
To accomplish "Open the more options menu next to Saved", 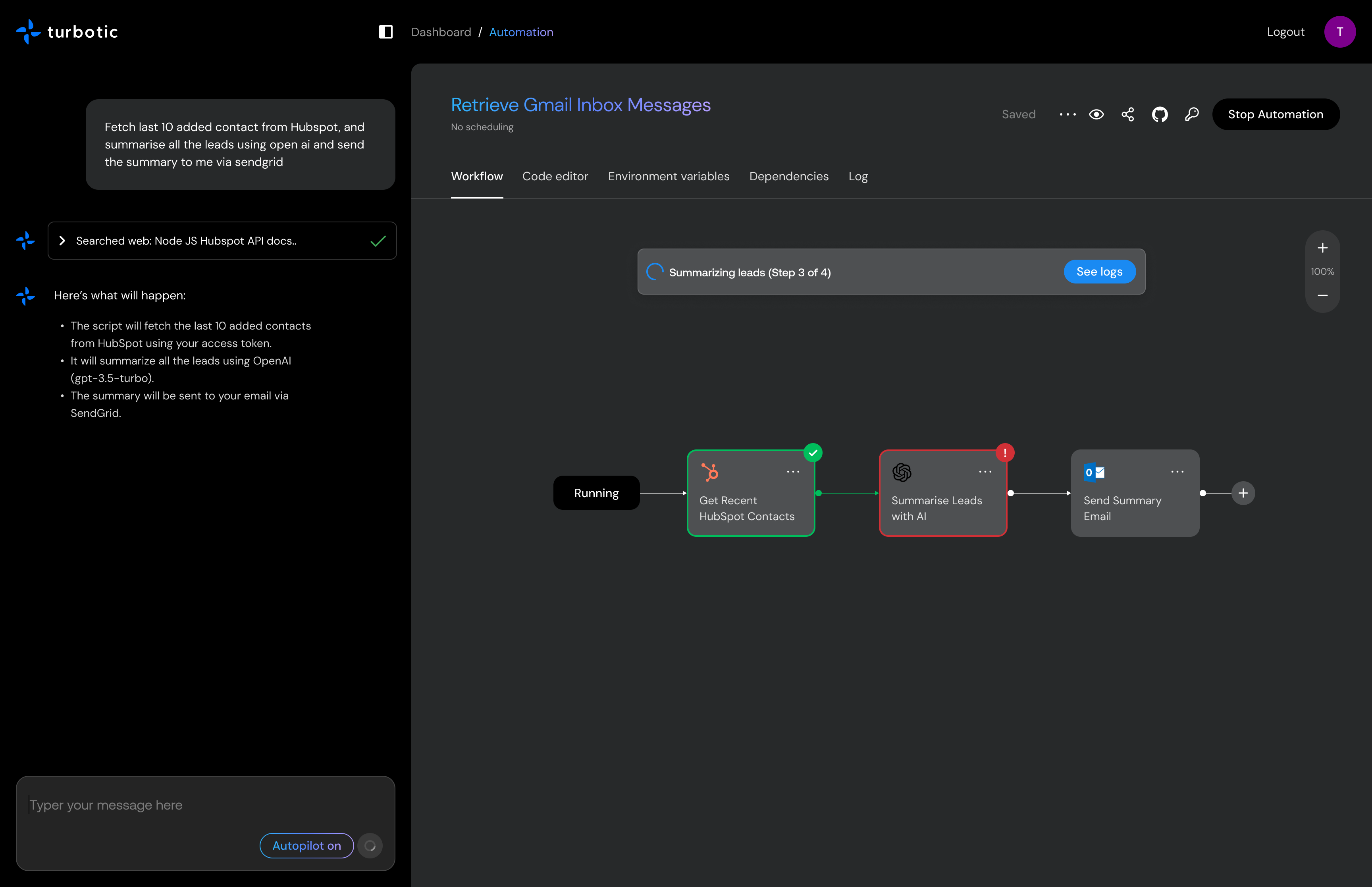I will 1067,114.
